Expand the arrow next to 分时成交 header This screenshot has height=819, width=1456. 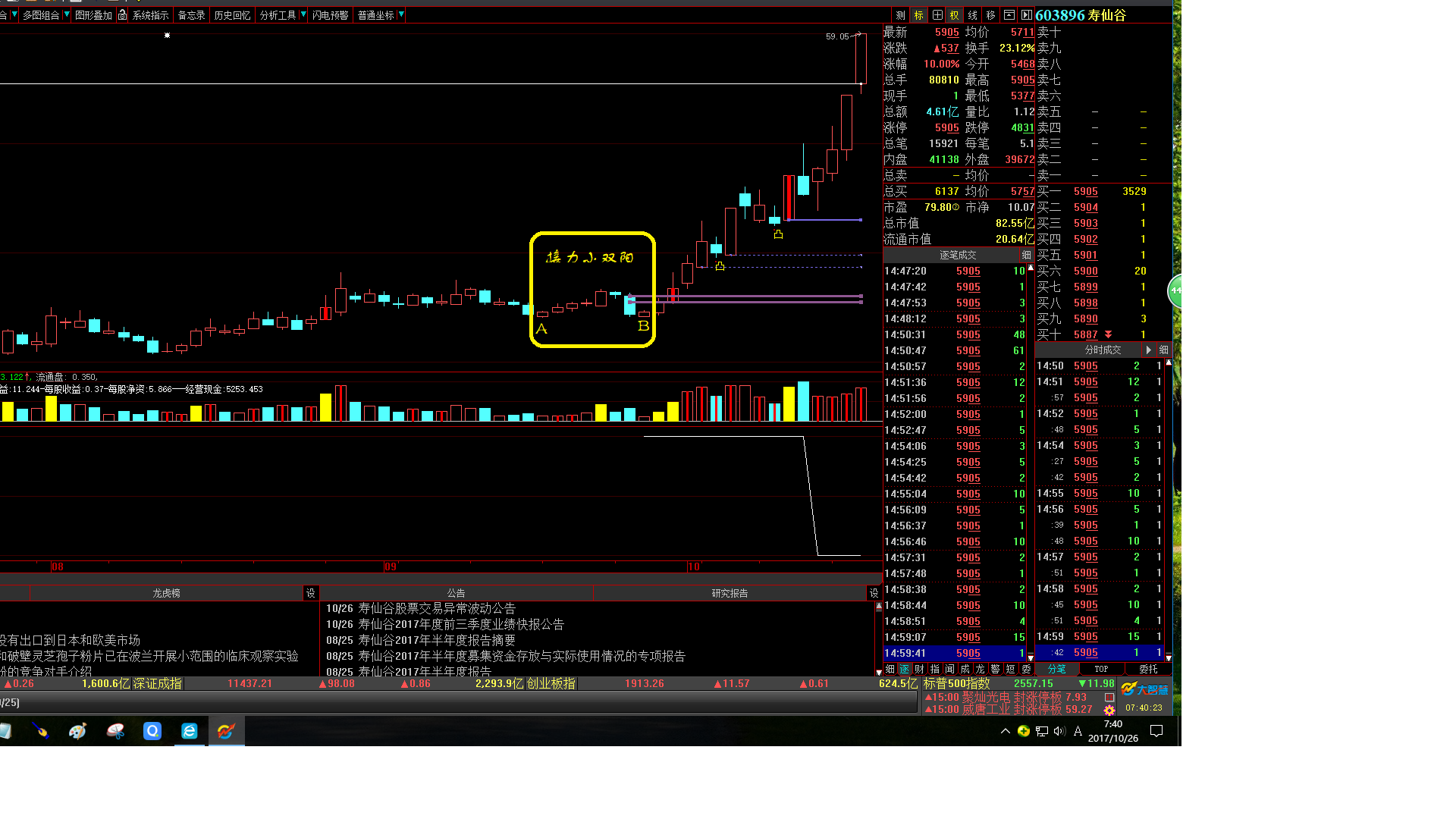tap(1149, 350)
